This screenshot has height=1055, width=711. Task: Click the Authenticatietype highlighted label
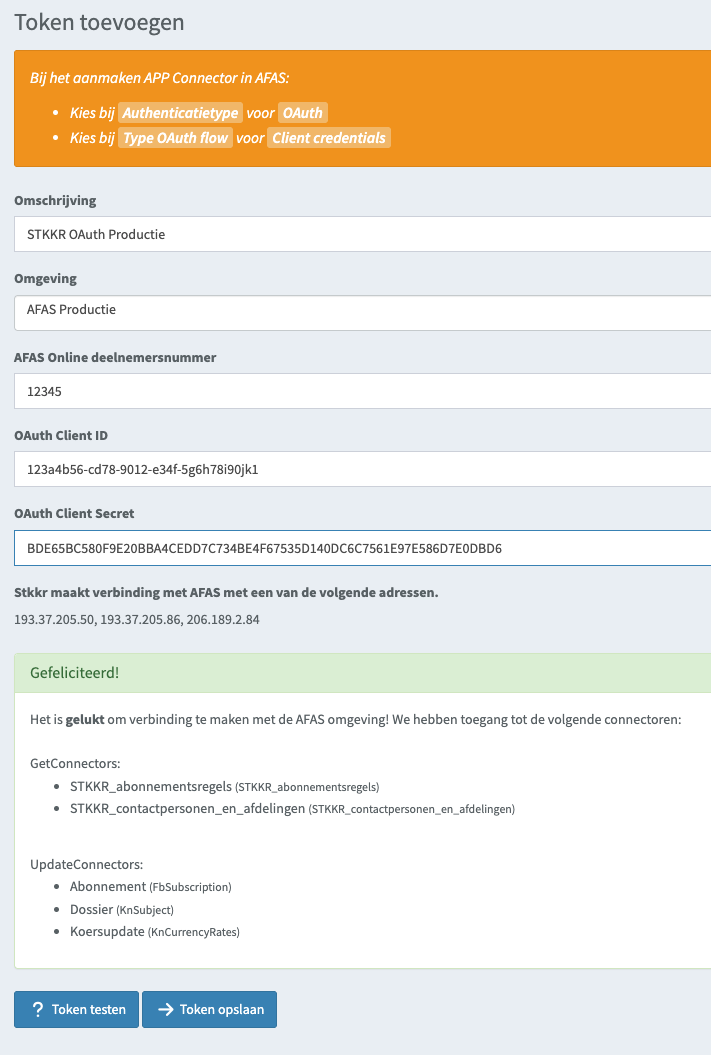pyautogui.click(x=180, y=113)
